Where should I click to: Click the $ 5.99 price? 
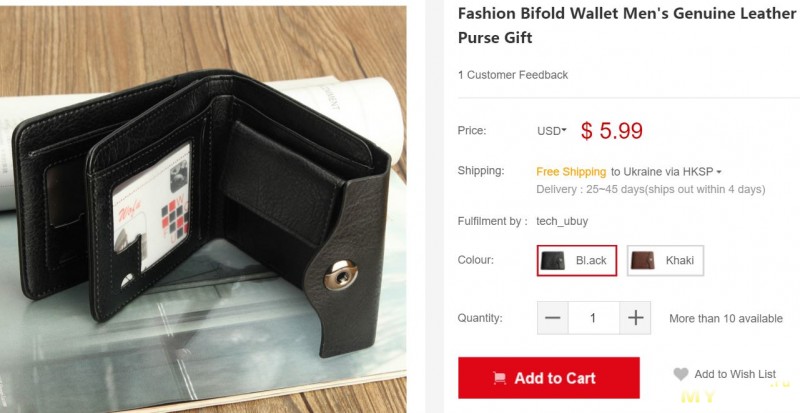point(611,131)
